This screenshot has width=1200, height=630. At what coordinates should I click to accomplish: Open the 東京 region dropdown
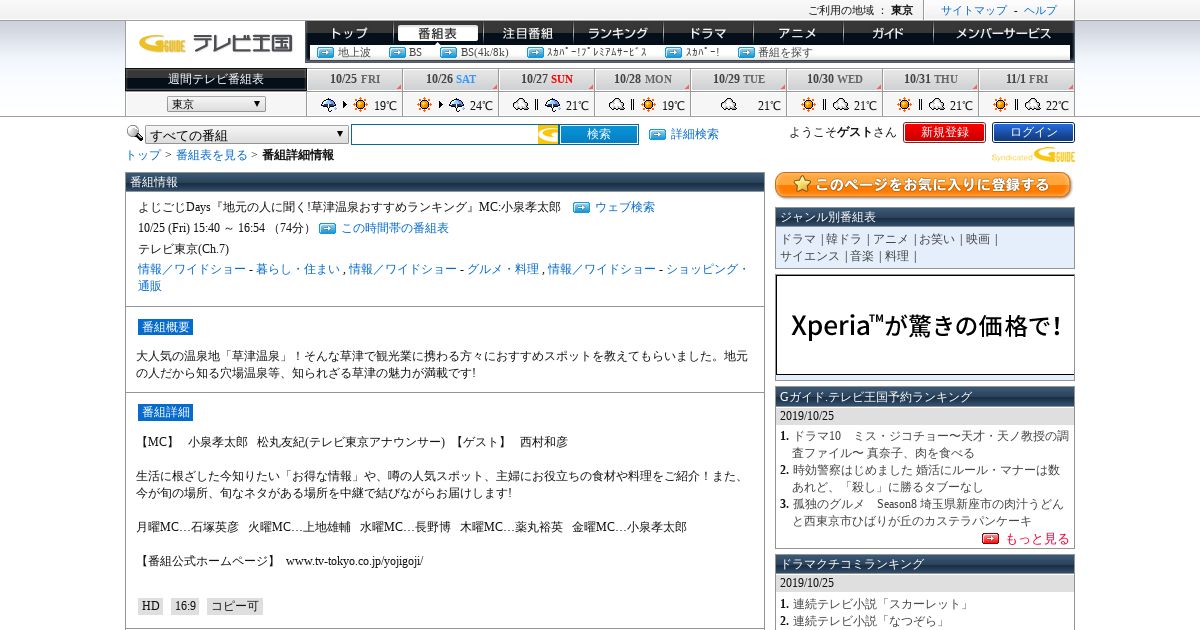point(216,104)
